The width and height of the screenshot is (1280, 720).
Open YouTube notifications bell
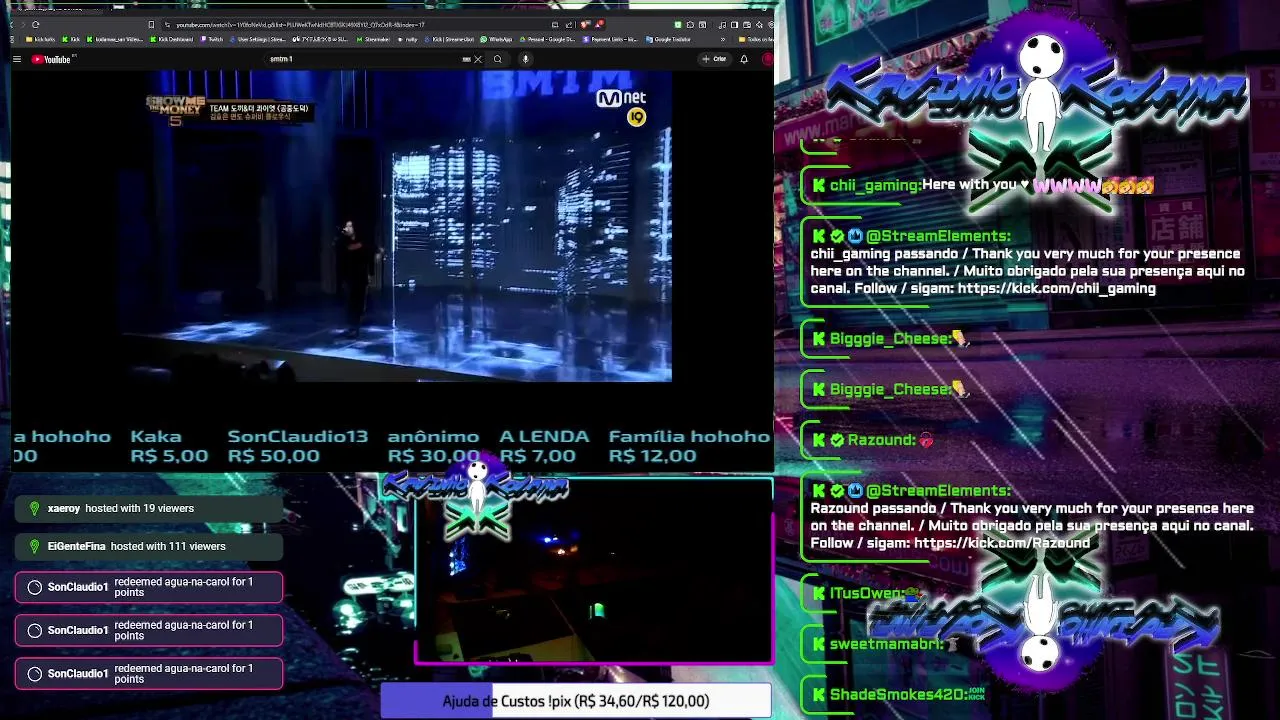tap(744, 59)
